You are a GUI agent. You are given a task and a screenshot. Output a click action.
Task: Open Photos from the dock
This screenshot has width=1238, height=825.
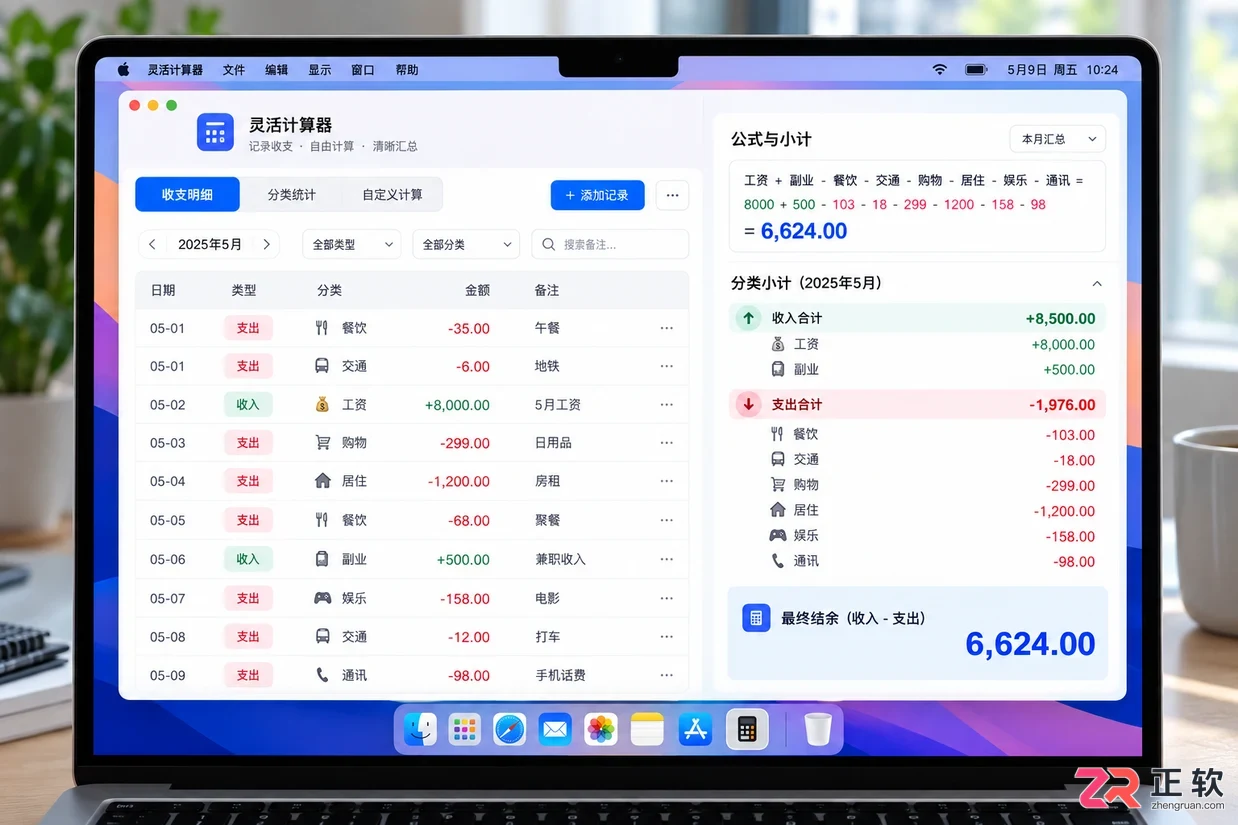click(601, 730)
